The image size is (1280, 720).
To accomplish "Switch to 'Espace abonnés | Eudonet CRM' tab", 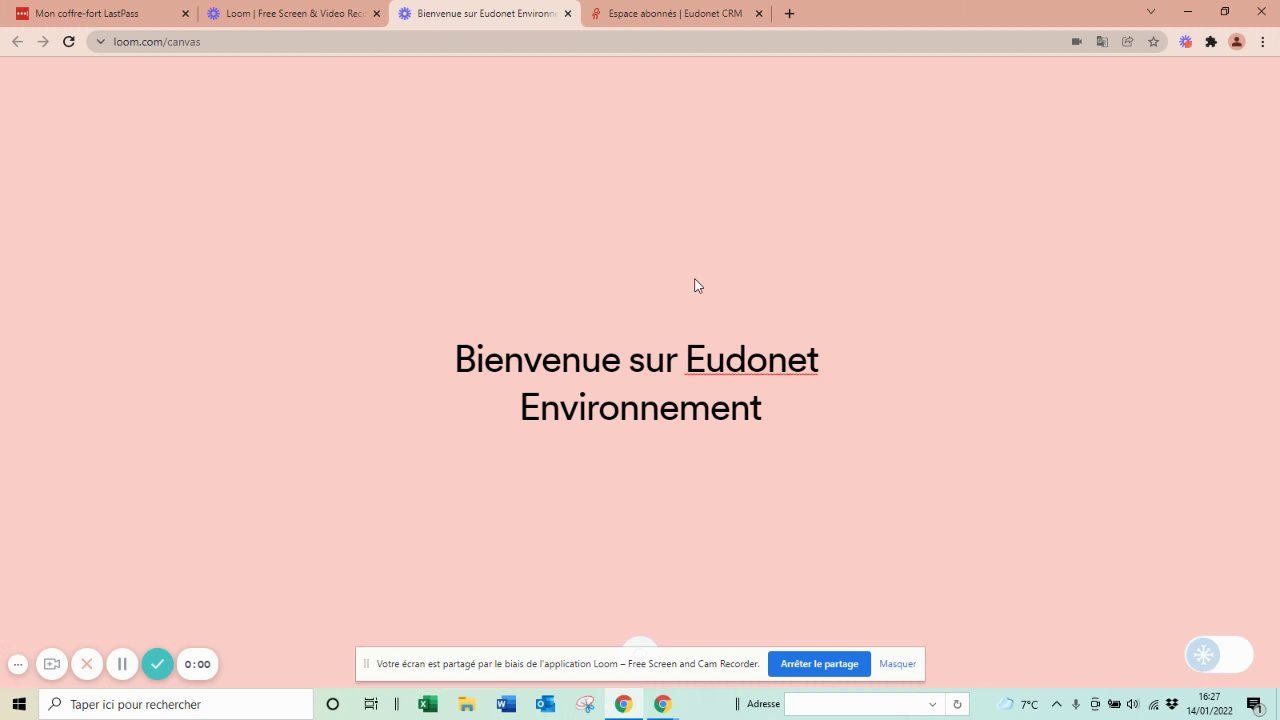I will coord(675,14).
